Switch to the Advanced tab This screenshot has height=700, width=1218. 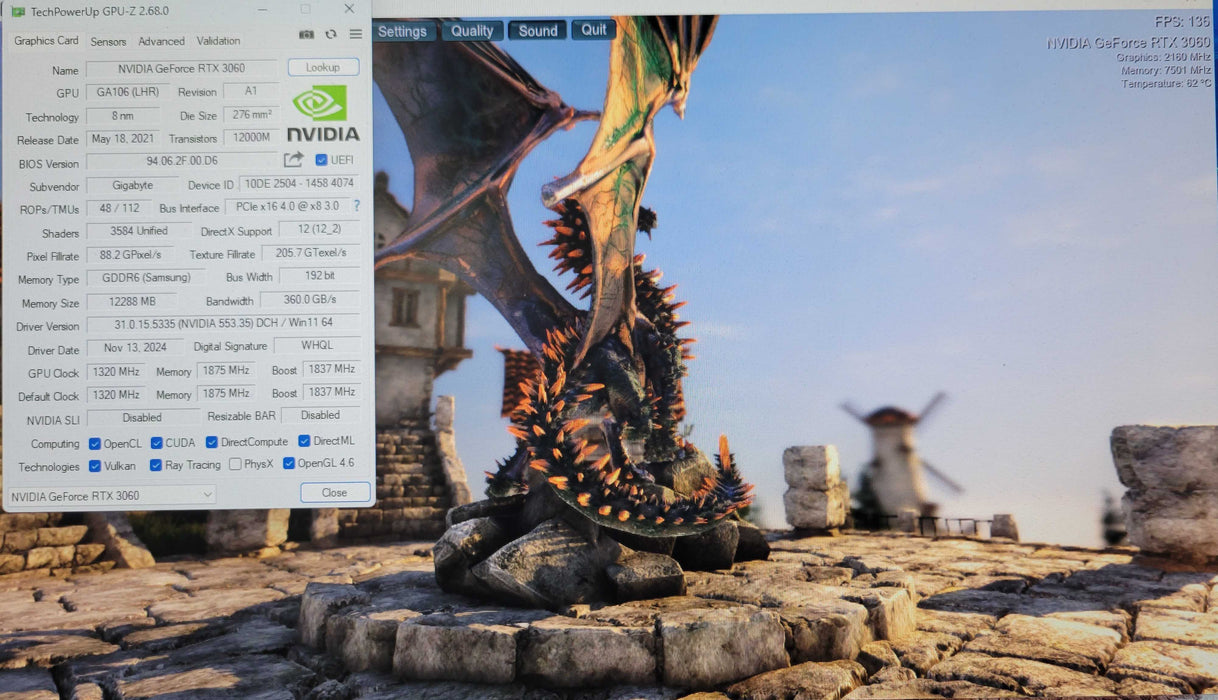[161, 41]
